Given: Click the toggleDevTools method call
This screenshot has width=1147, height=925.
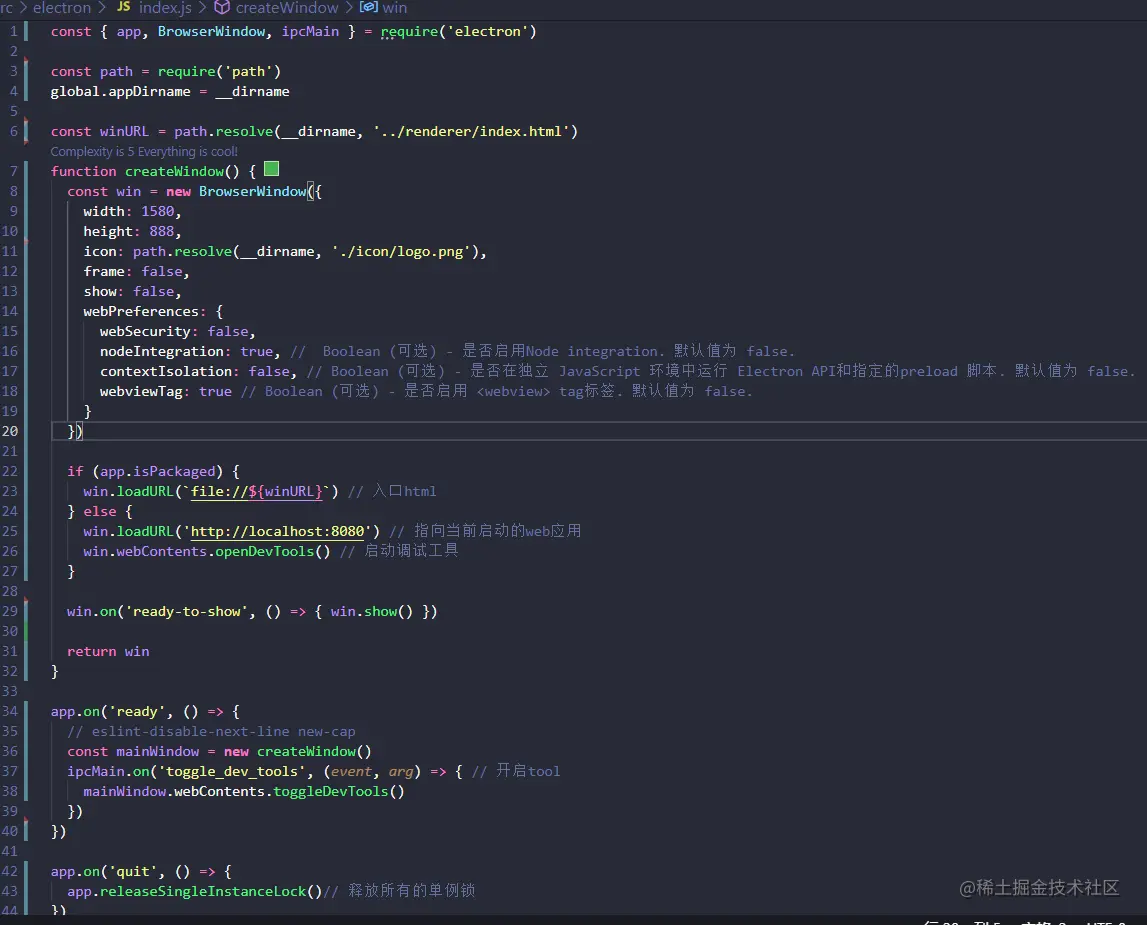Looking at the screenshot, I should (x=331, y=791).
